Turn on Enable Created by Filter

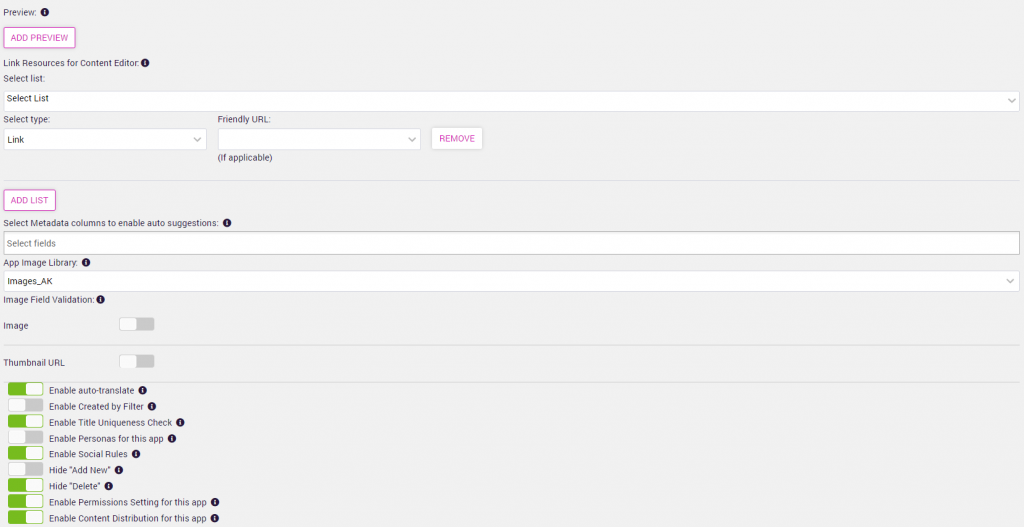[x=26, y=406]
